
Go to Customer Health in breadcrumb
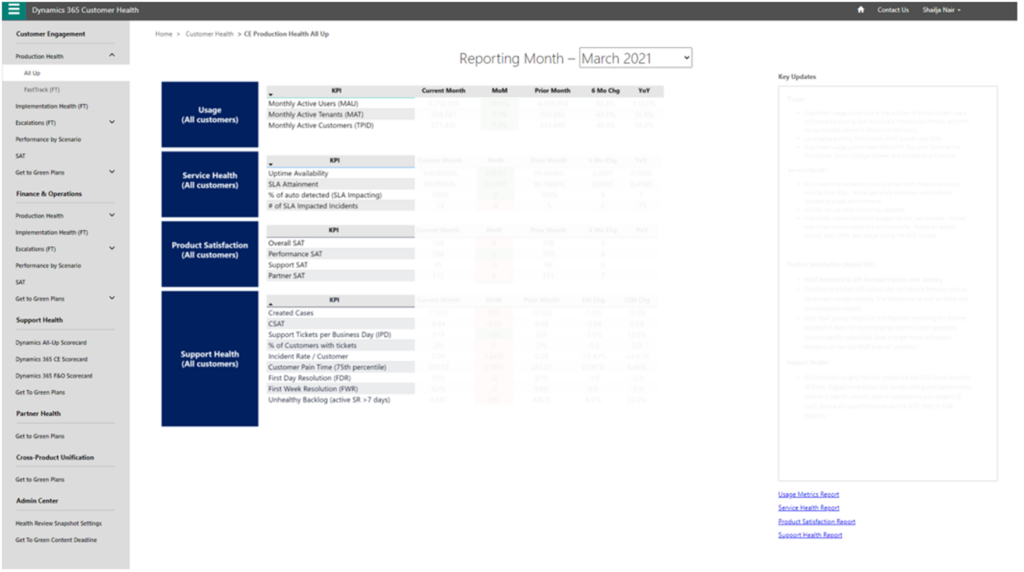click(209, 34)
